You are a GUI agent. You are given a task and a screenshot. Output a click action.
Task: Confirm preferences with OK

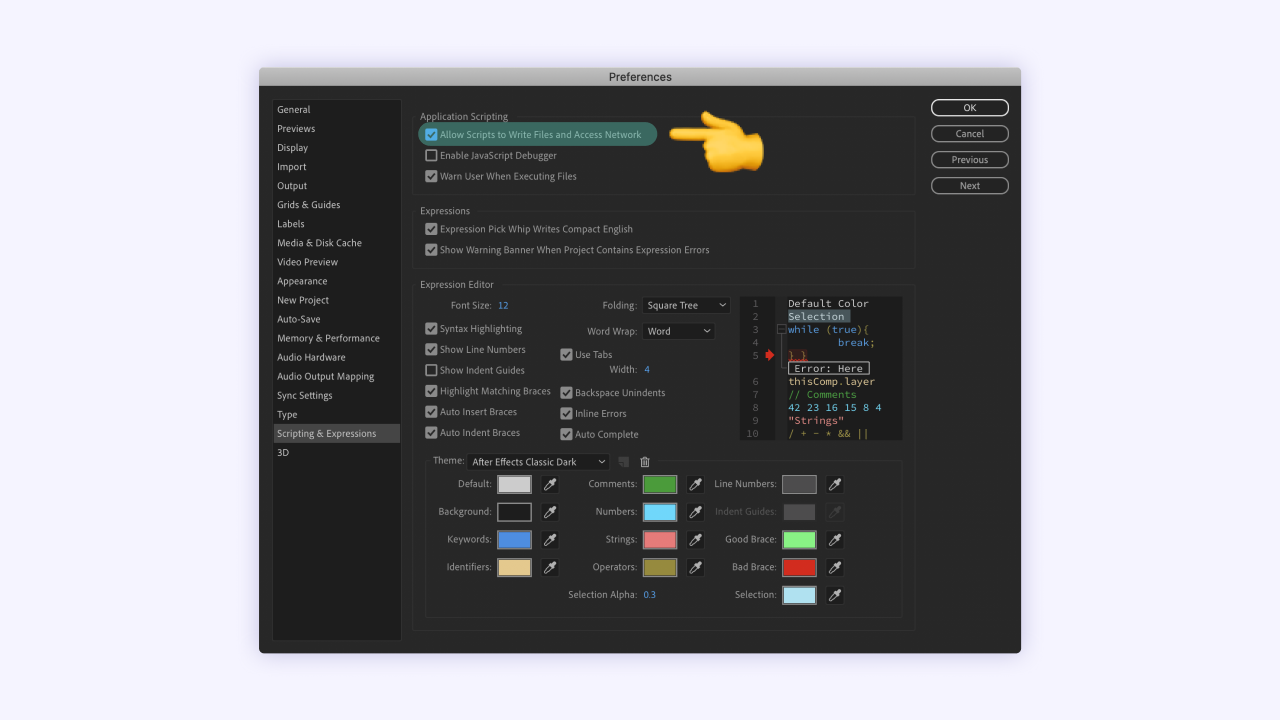970,108
